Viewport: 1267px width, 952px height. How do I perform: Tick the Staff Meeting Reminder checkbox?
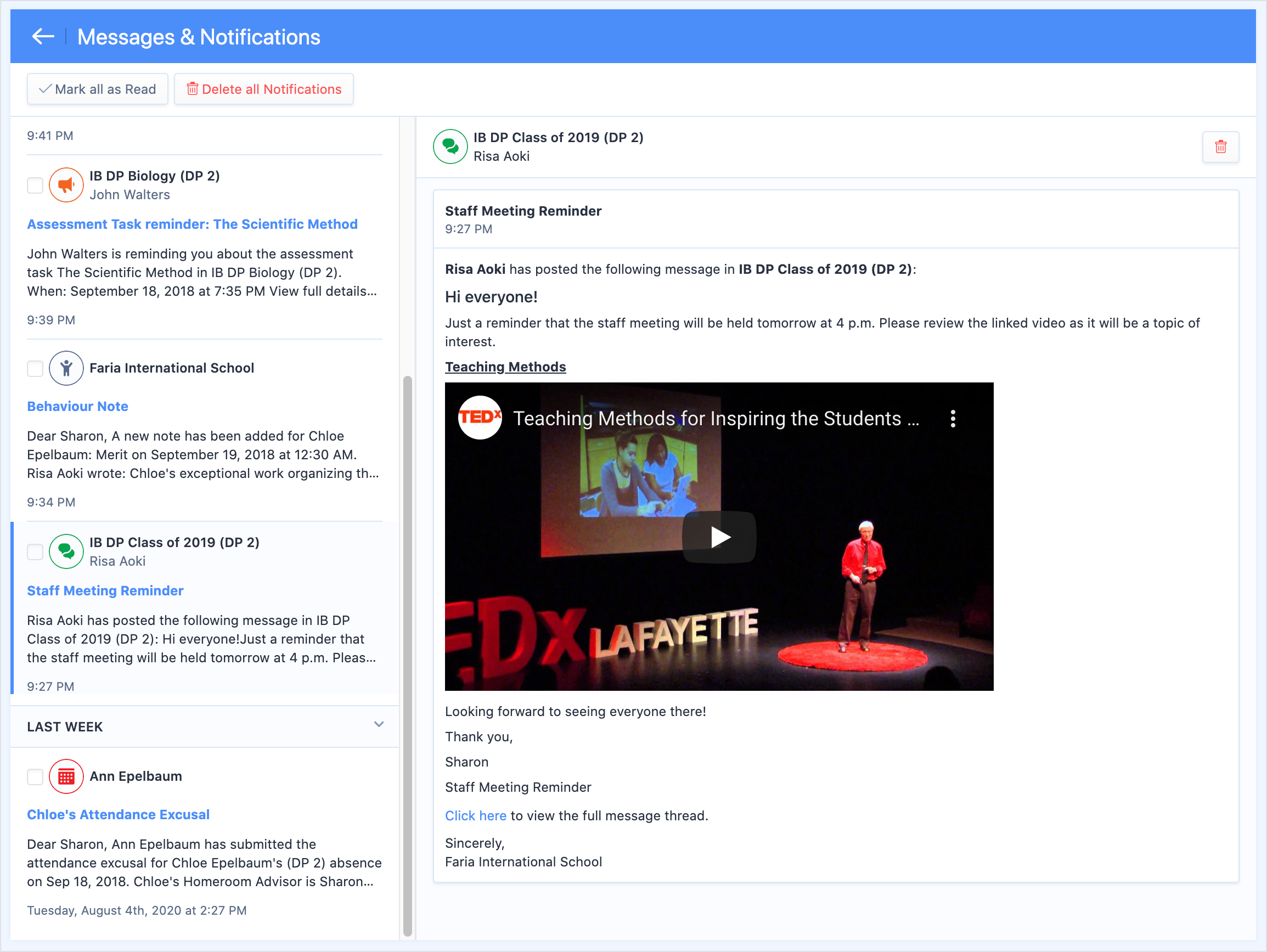pos(36,551)
